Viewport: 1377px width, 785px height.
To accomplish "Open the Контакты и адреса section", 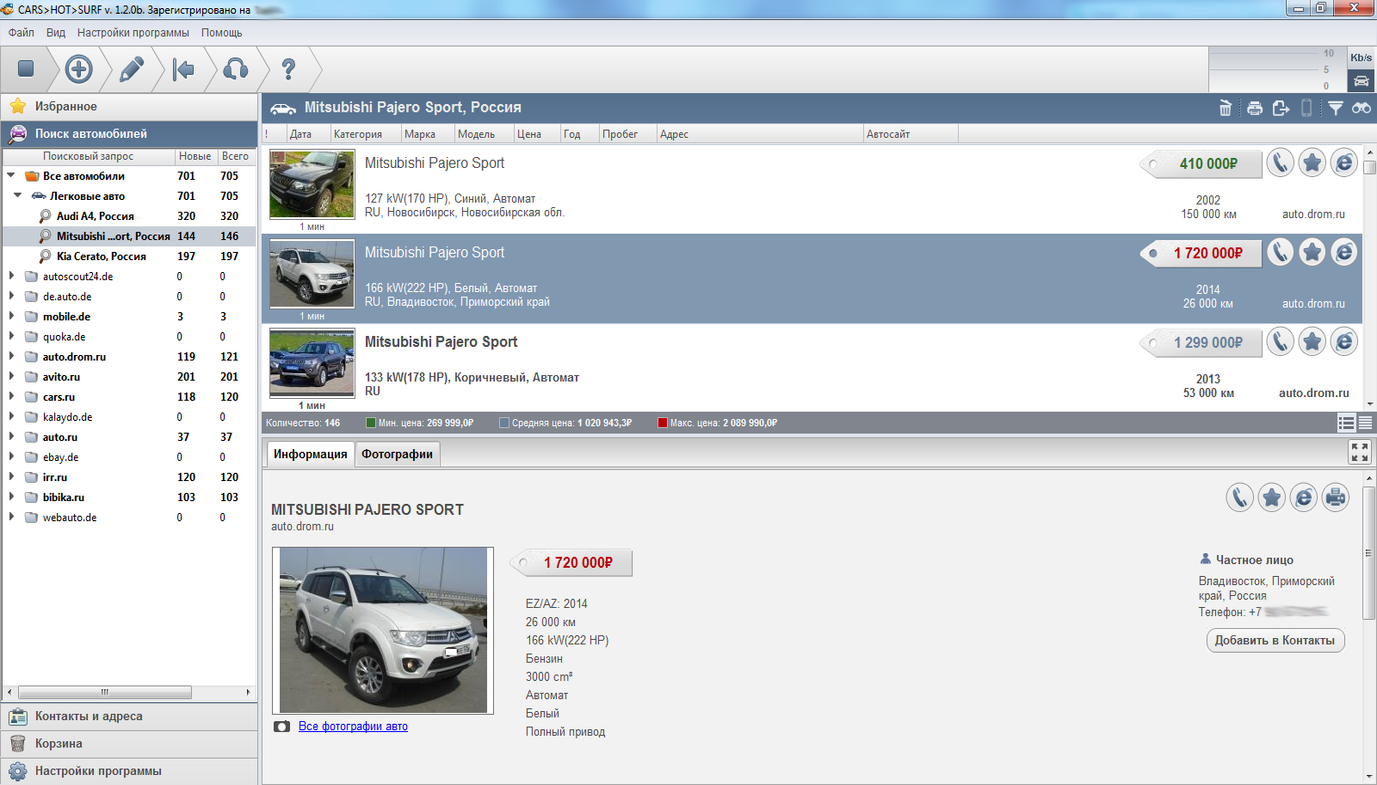I will (130, 716).
